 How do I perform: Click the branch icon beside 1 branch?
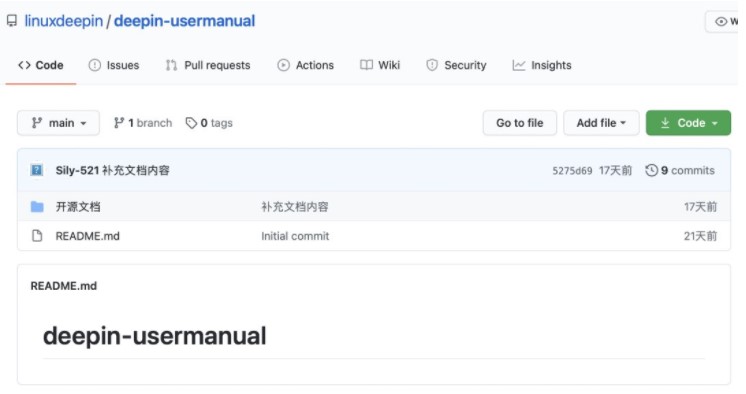click(x=119, y=123)
